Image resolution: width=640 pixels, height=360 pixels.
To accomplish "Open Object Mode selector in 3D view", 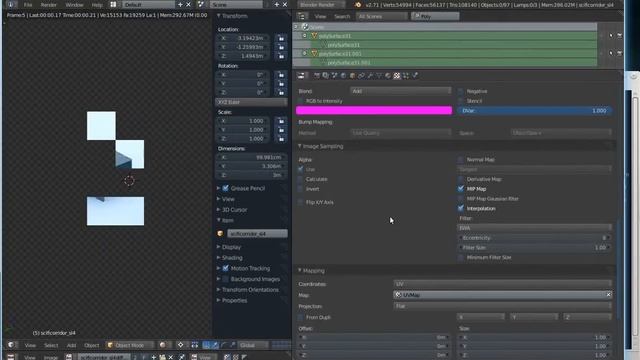I will click(x=130, y=345).
